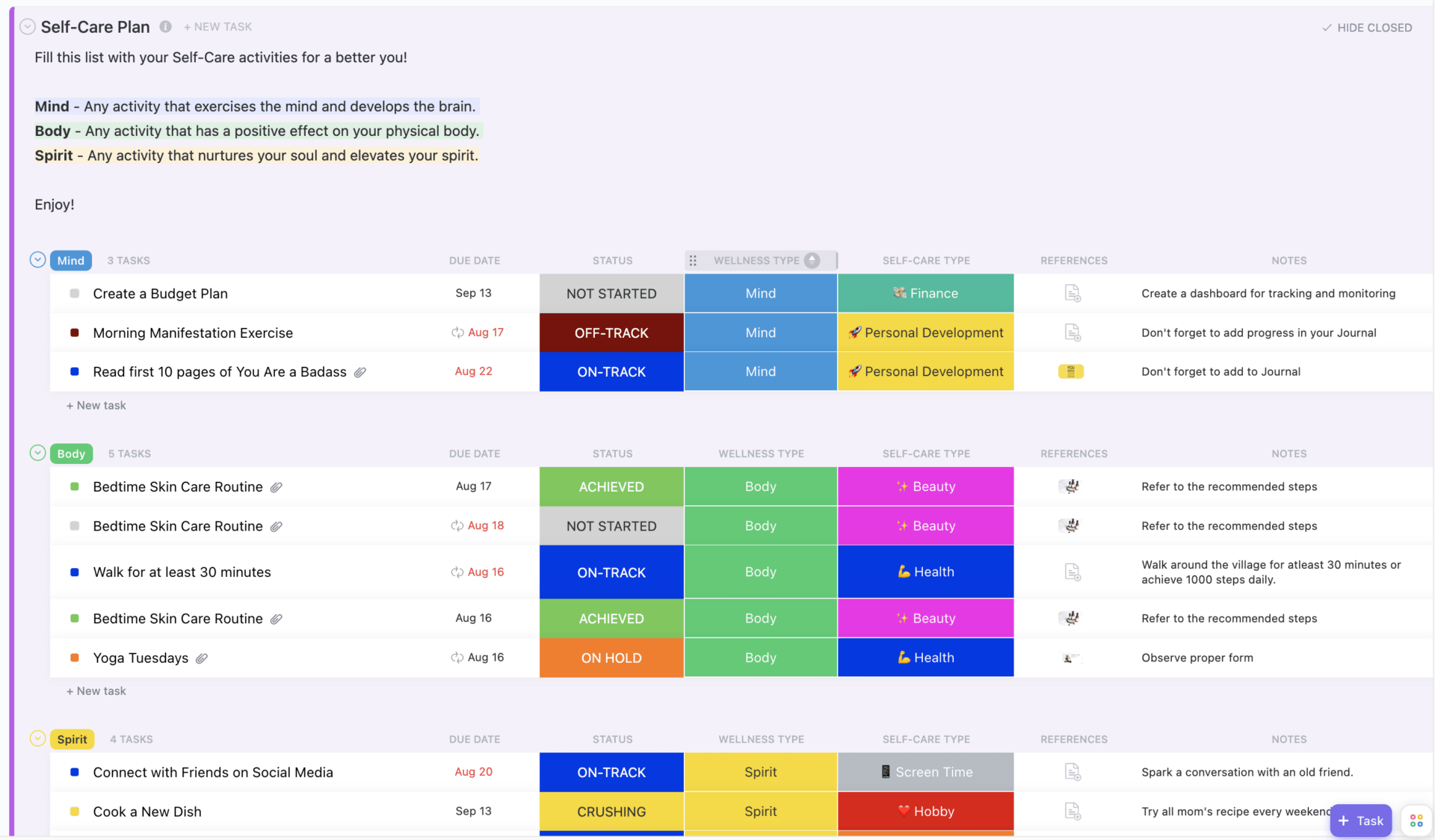Expand the Body section using the collapse toggle
Viewport: 1435px width, 840px height.
tap(36, 453)
